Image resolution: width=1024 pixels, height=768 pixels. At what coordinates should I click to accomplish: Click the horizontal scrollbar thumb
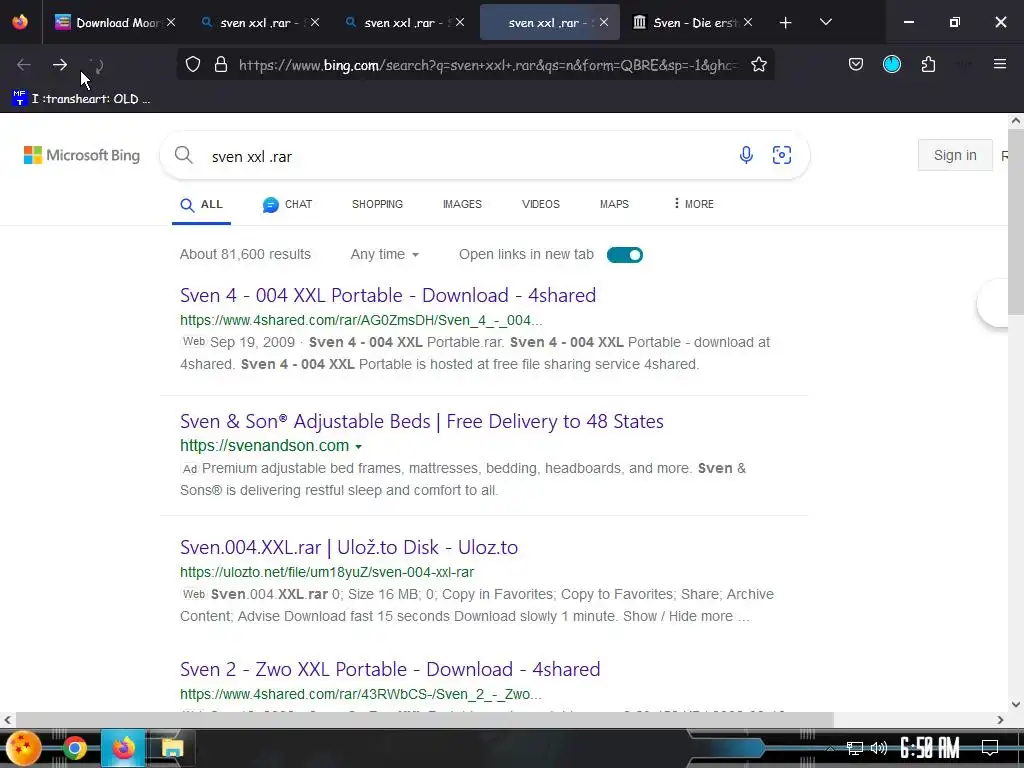coord(424,720)
